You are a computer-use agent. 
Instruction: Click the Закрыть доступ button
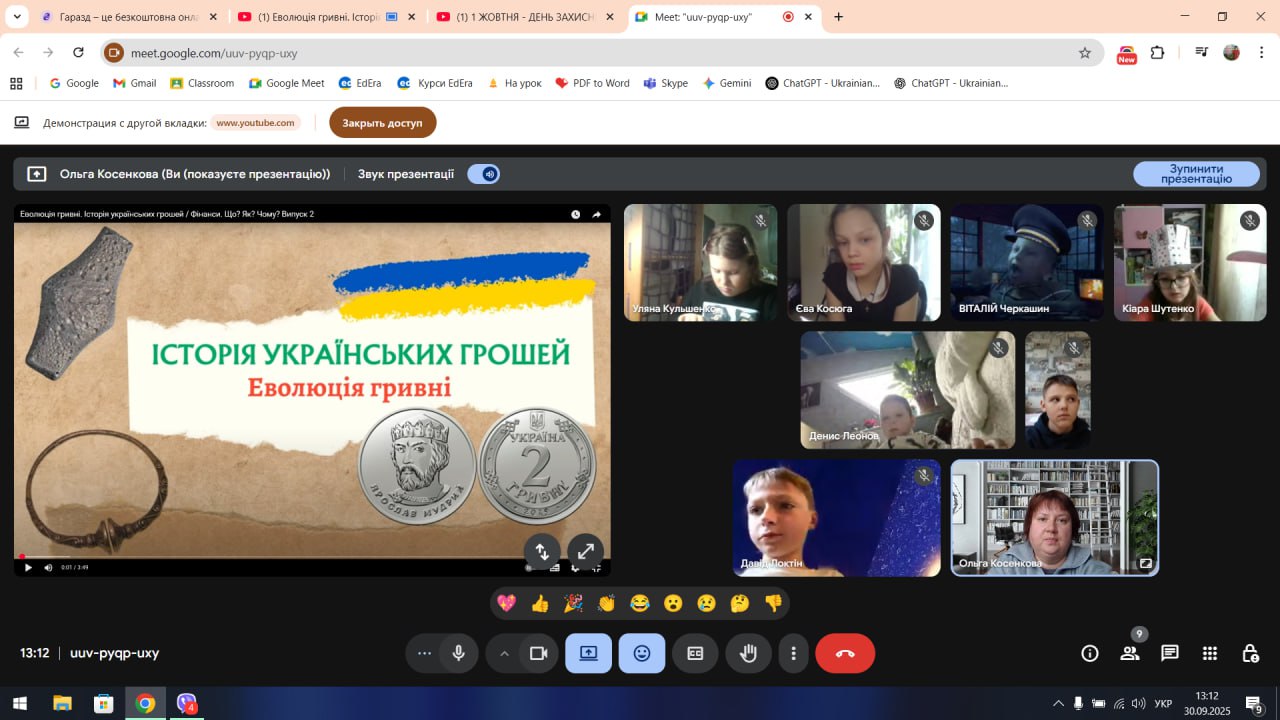tap(382, 123)
